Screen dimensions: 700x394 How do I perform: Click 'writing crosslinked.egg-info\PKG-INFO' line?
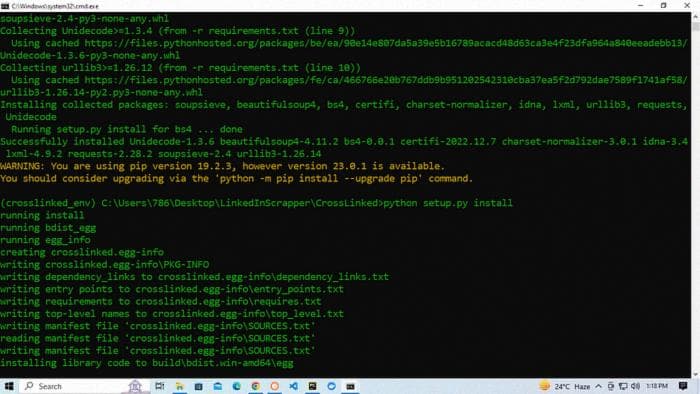tap(104, 265)
